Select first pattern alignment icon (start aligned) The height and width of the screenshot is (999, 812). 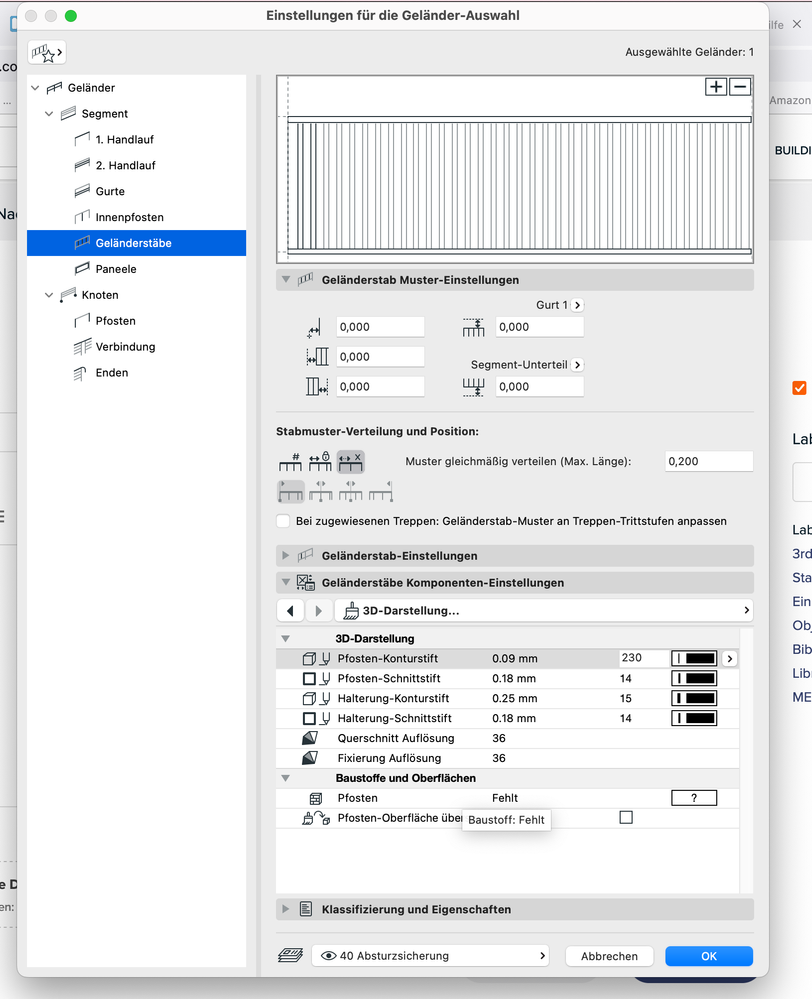click(291, 491)
